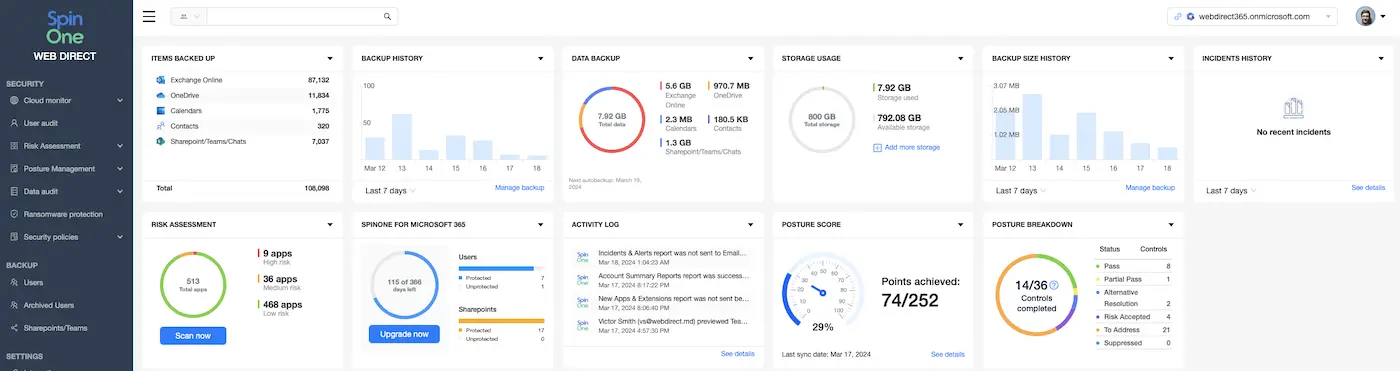Screen dimensions: 1400x371
Task: Click Manage backup link in Backup Size History
Action: click(x=1150, y=188)
